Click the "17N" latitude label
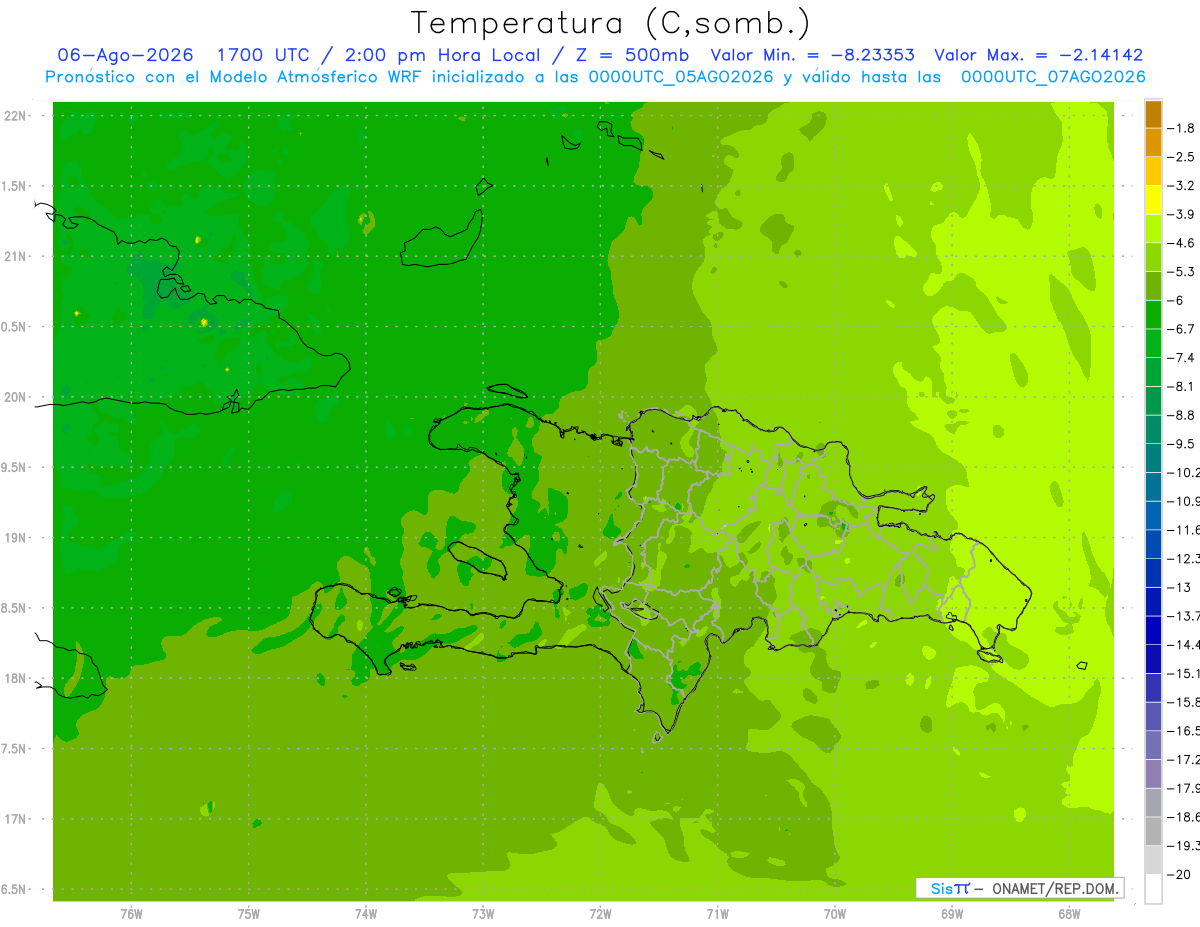 (16, 819)
